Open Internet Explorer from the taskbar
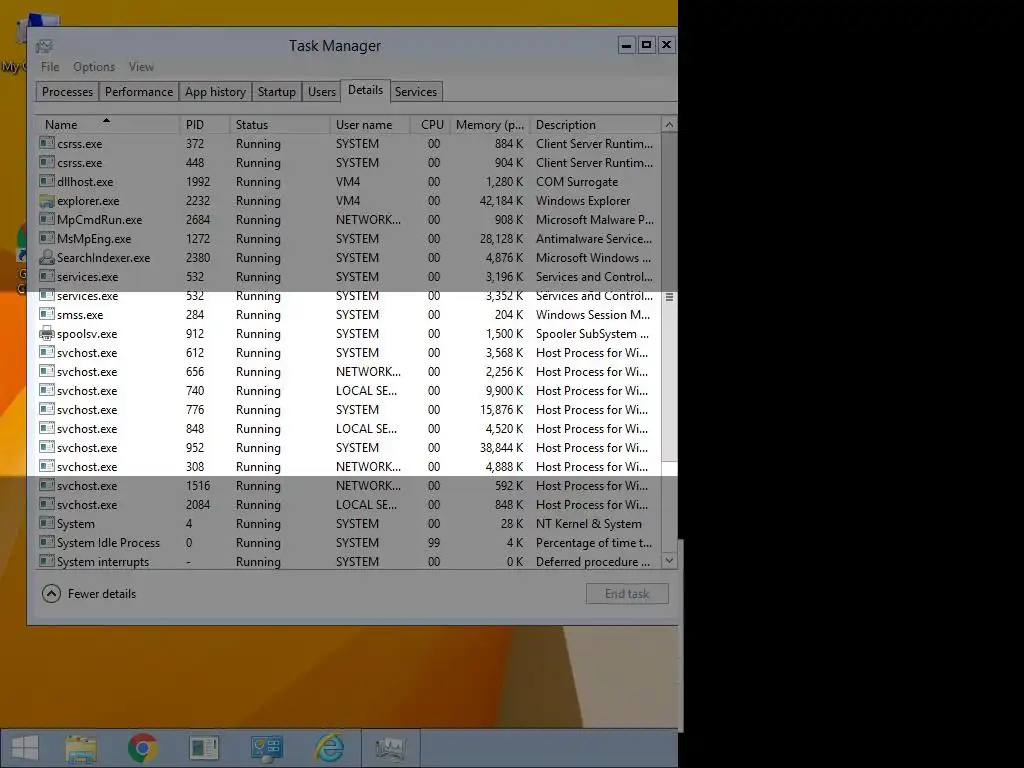Screen dimensions: 1024x768 pyautogui.click(x=329, y=748)
